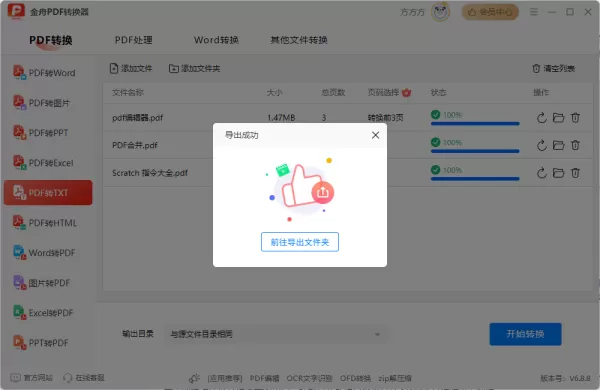Click file name PDF合并.pdf

[135, 145]
